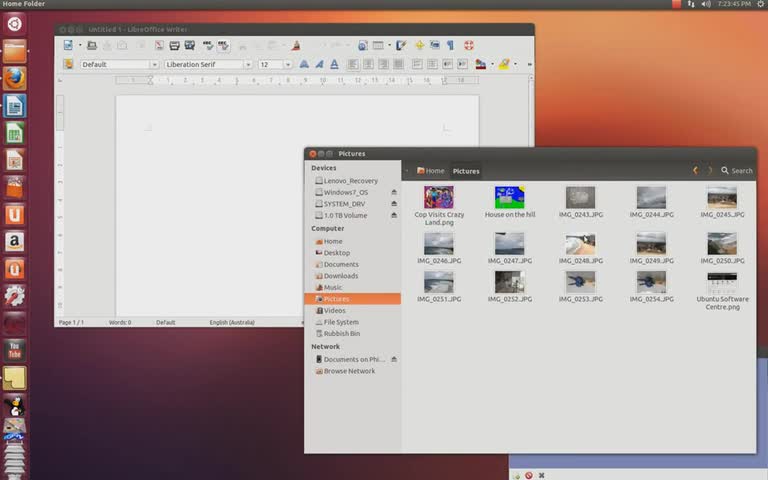
Task: Open Lenovo_Recovery device in sidebar
Action: [x=353, y=181]
